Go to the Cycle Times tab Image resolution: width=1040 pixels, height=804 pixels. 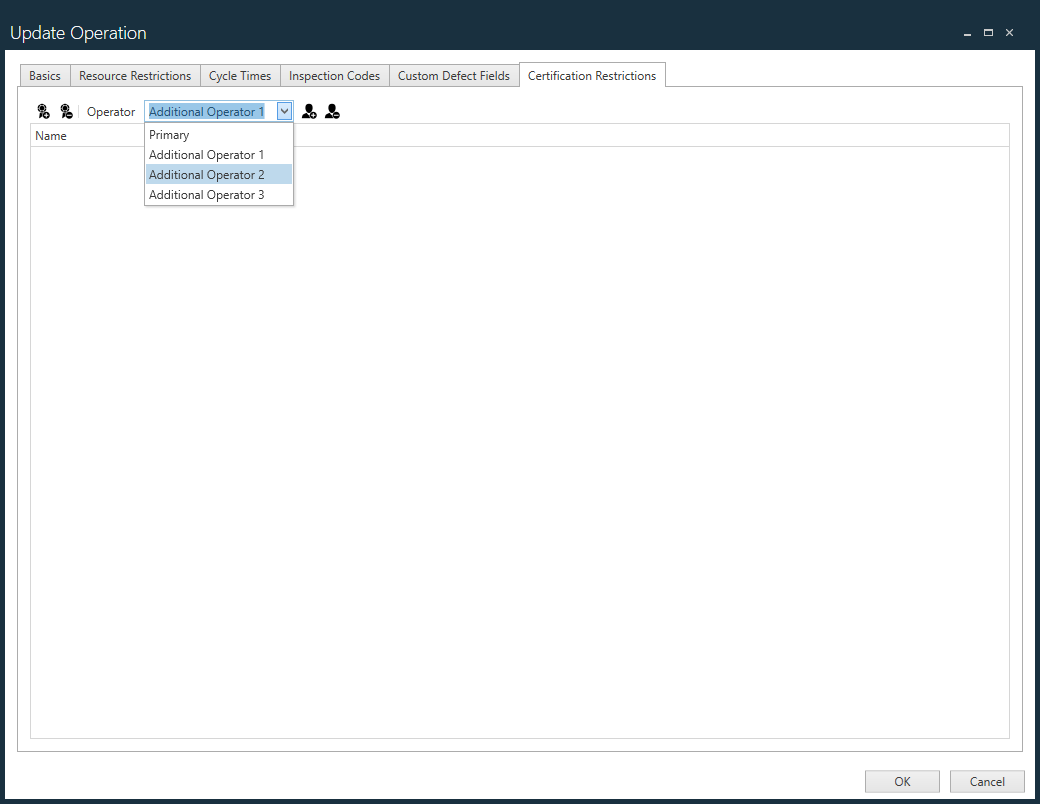point(240,76)
